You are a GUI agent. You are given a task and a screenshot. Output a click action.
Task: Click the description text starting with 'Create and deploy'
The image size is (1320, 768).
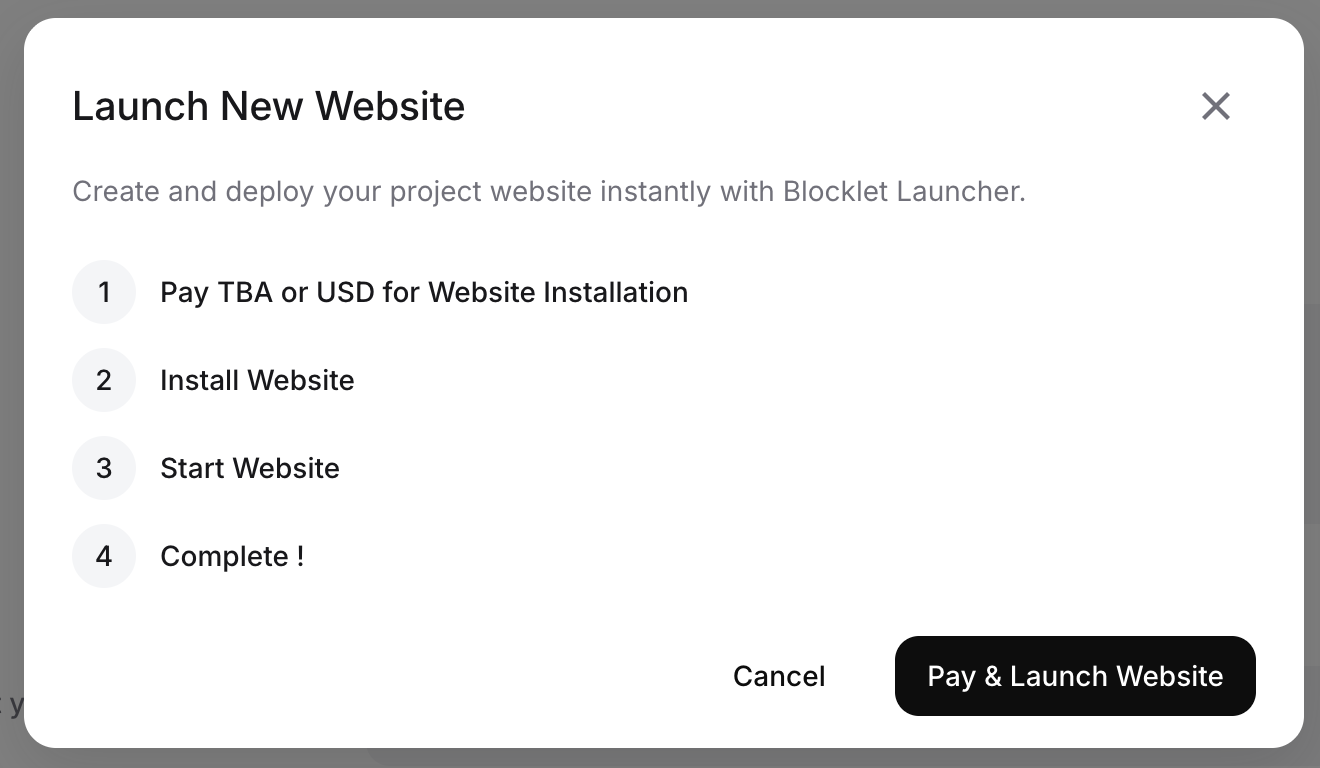click(548, 191)
